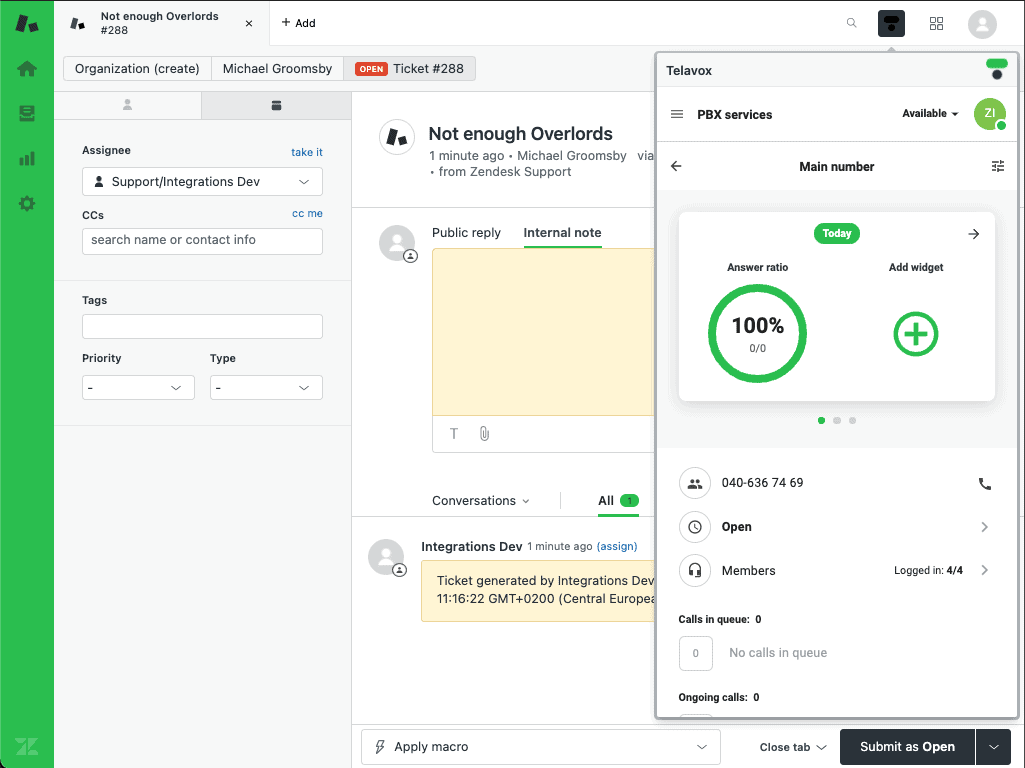Switch to ticket fields panel tab
This screenshot has height=768, width=1025.
pos(277,105)
